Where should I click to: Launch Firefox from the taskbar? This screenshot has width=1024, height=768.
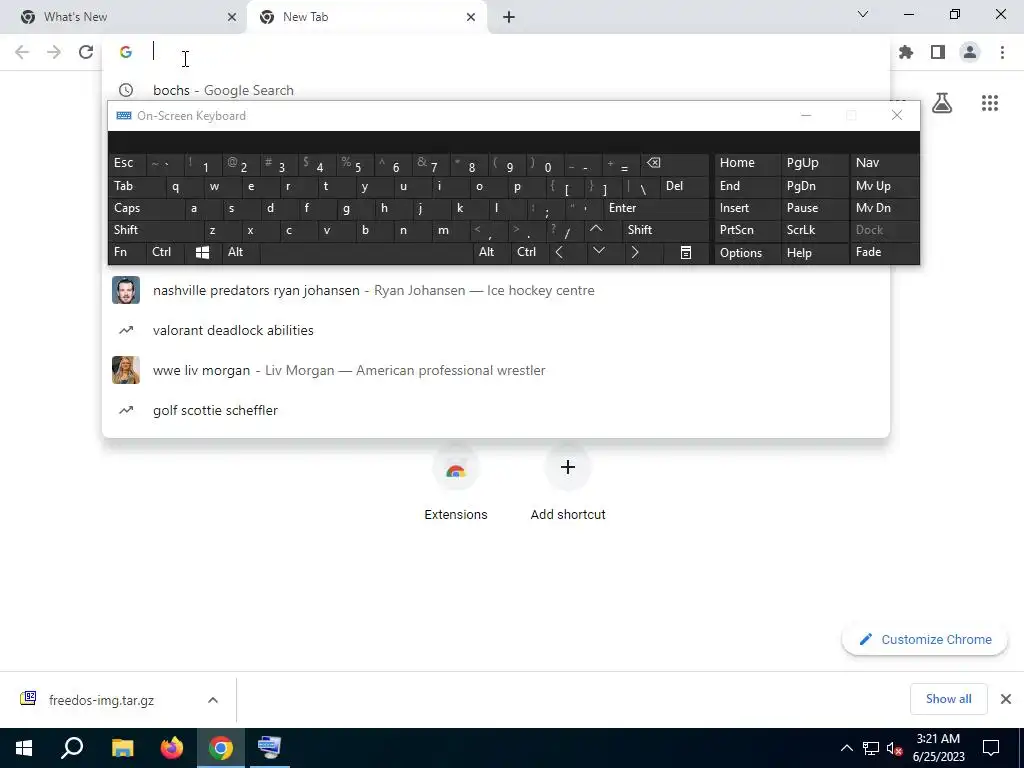tap(172, 748)
